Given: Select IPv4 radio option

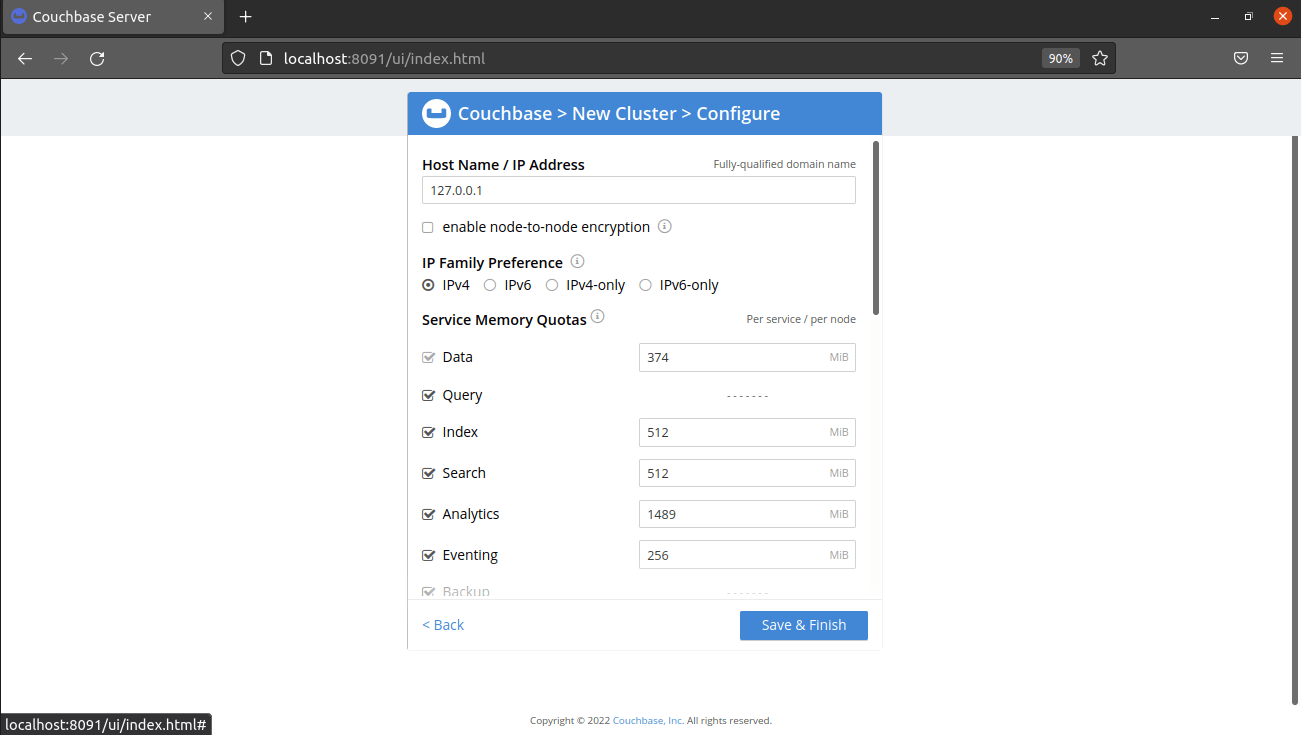Looking at the screenshot, I should click(x=428, y=285).
